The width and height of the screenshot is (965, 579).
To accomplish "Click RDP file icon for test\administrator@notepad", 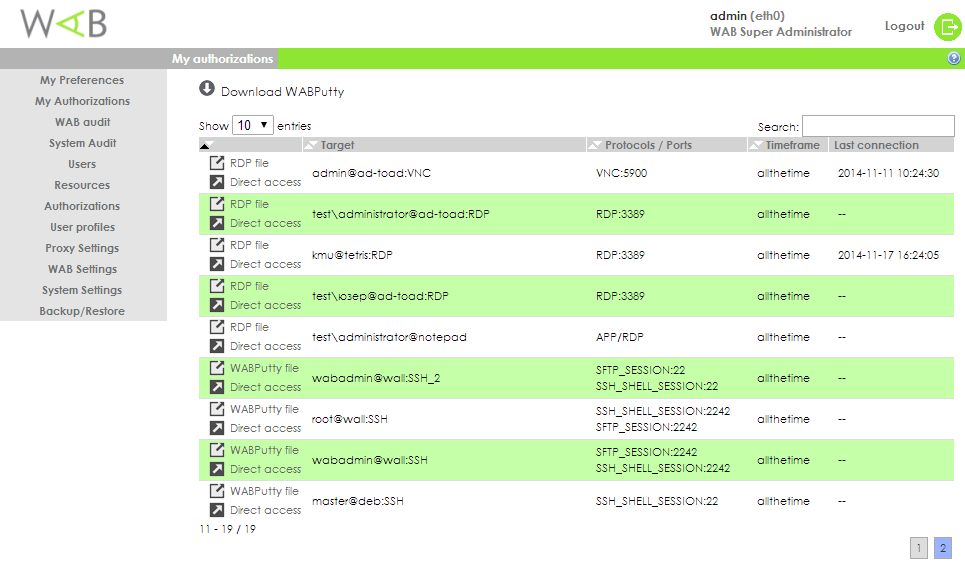I will [x=216, y=327].
